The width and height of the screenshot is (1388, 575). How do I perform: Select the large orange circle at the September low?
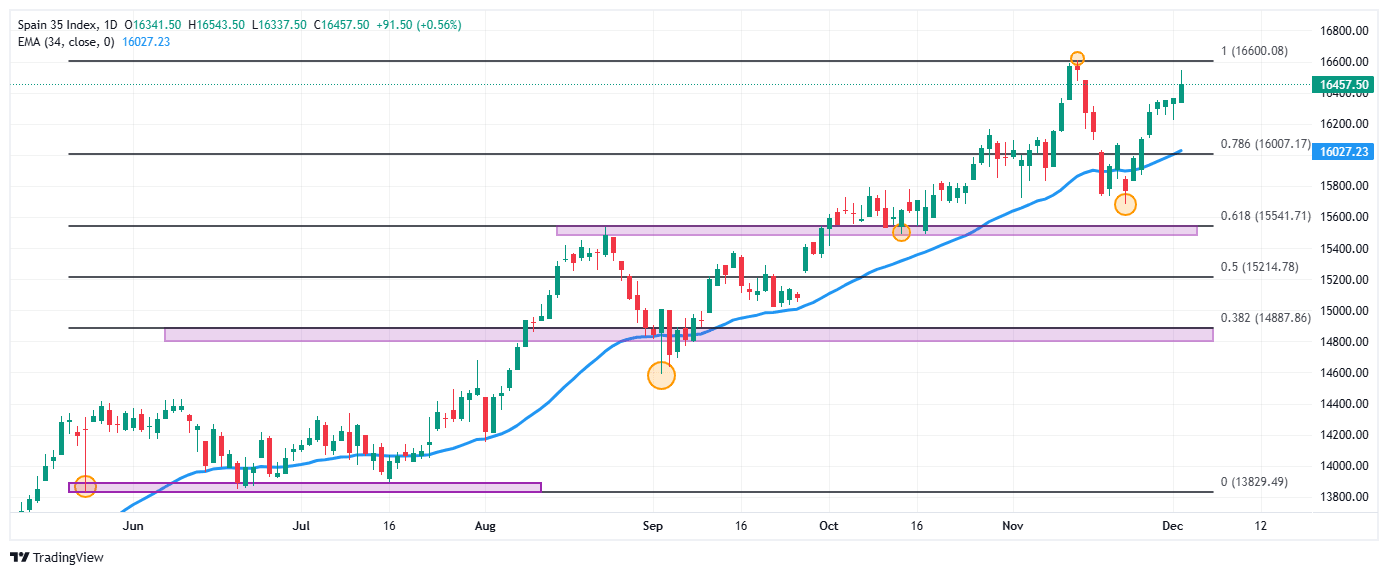[x=661, y=375]
